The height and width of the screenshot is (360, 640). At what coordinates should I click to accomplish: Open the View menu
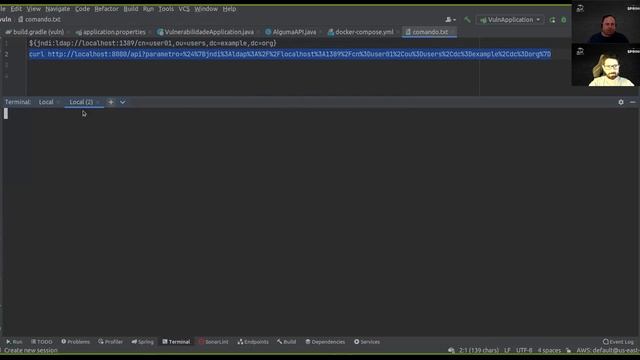tap(33, 9)
